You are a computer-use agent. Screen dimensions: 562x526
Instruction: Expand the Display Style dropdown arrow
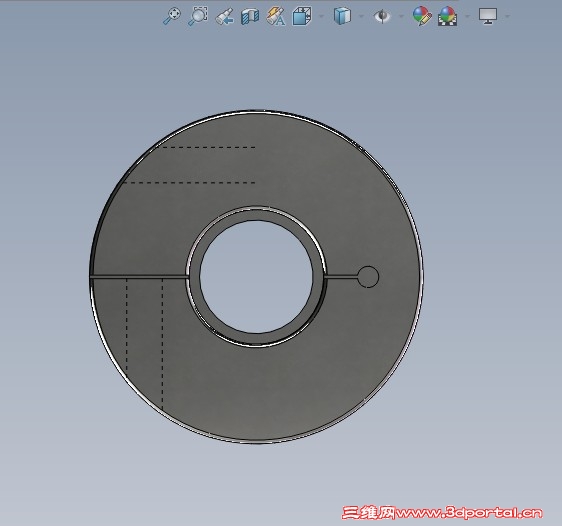coord(361,16)
